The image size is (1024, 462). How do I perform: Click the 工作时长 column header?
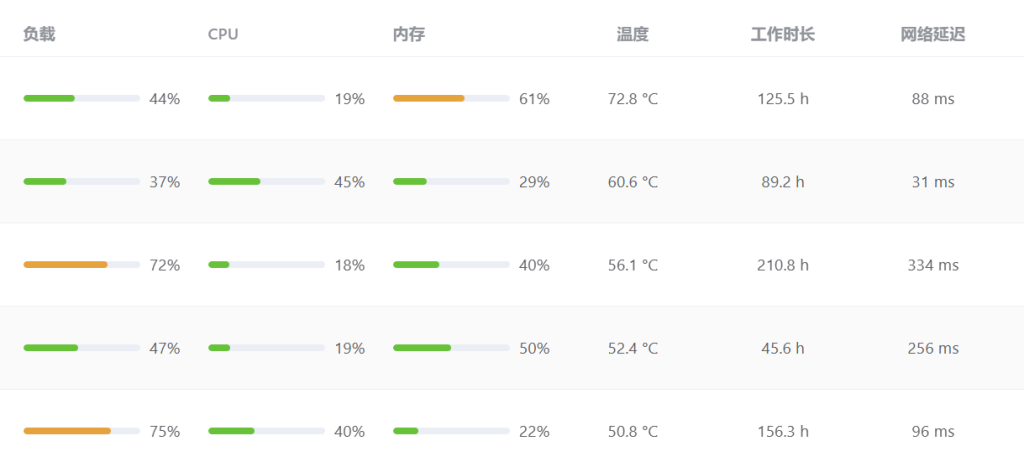[782, 34]
